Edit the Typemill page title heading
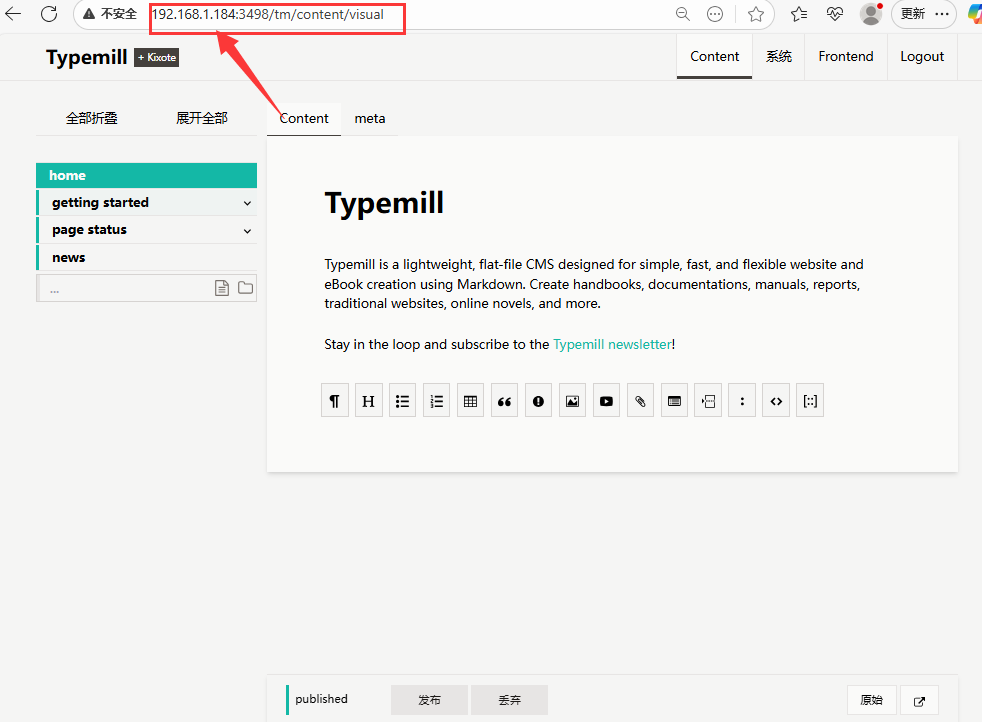982x722 pixels. click(x=384, y=203)
